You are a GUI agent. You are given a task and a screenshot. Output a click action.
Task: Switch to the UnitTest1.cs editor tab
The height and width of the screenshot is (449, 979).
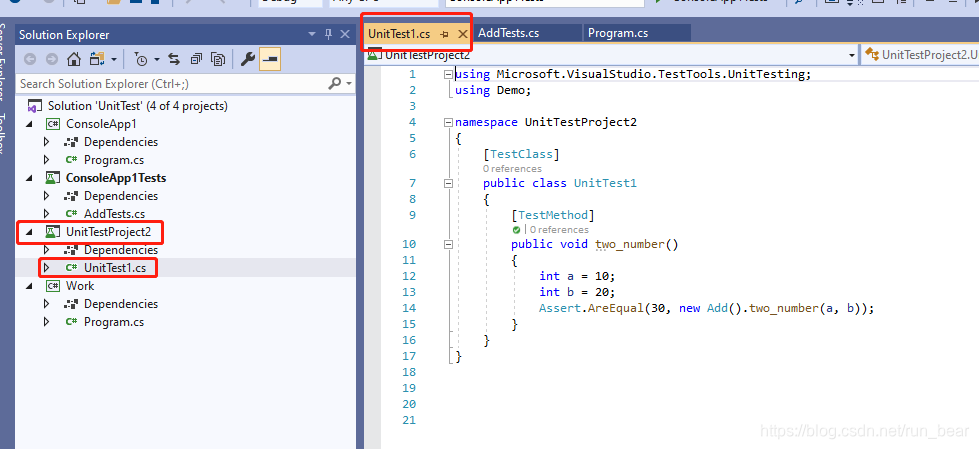point(399,34)
